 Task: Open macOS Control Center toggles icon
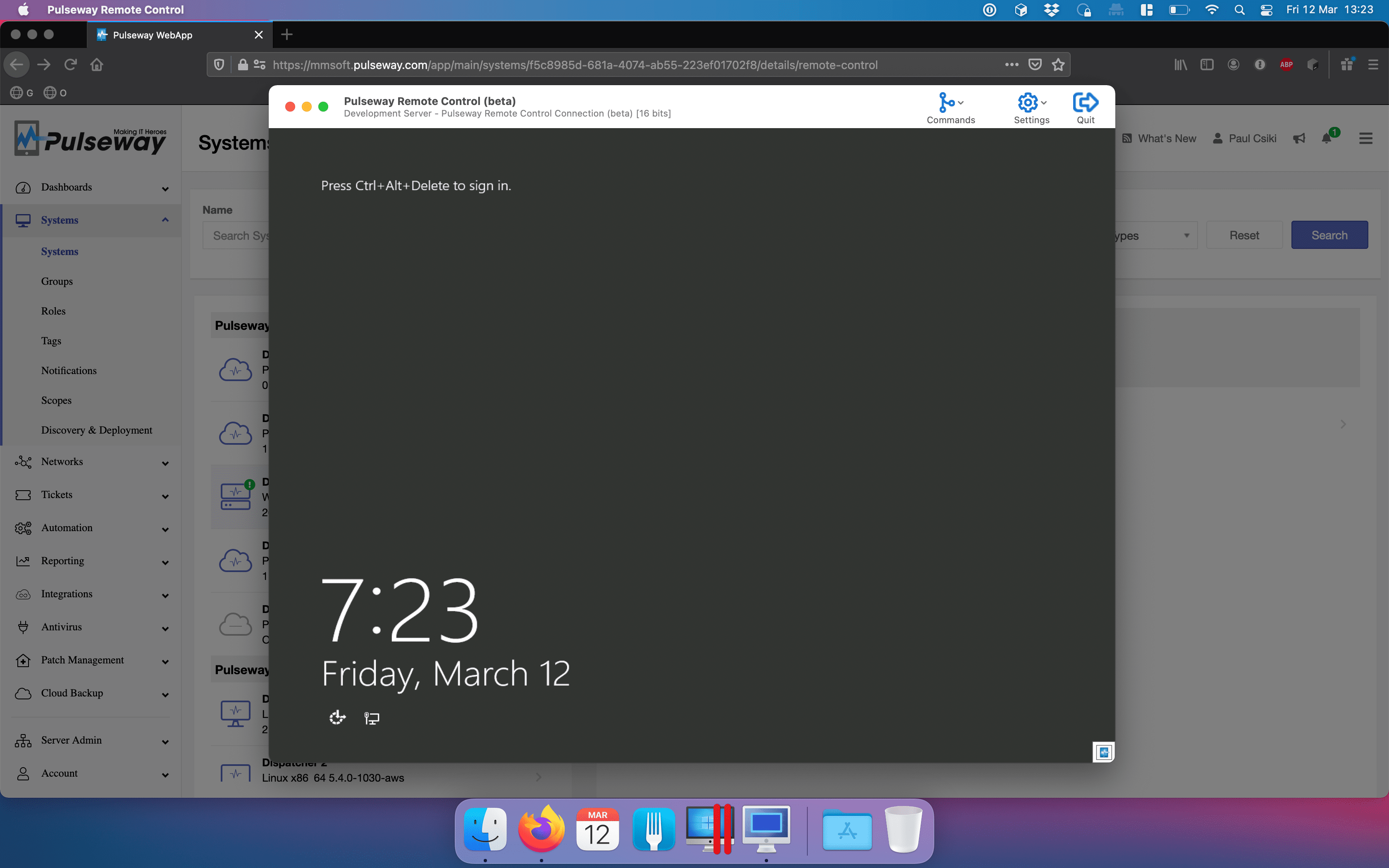1266,10
